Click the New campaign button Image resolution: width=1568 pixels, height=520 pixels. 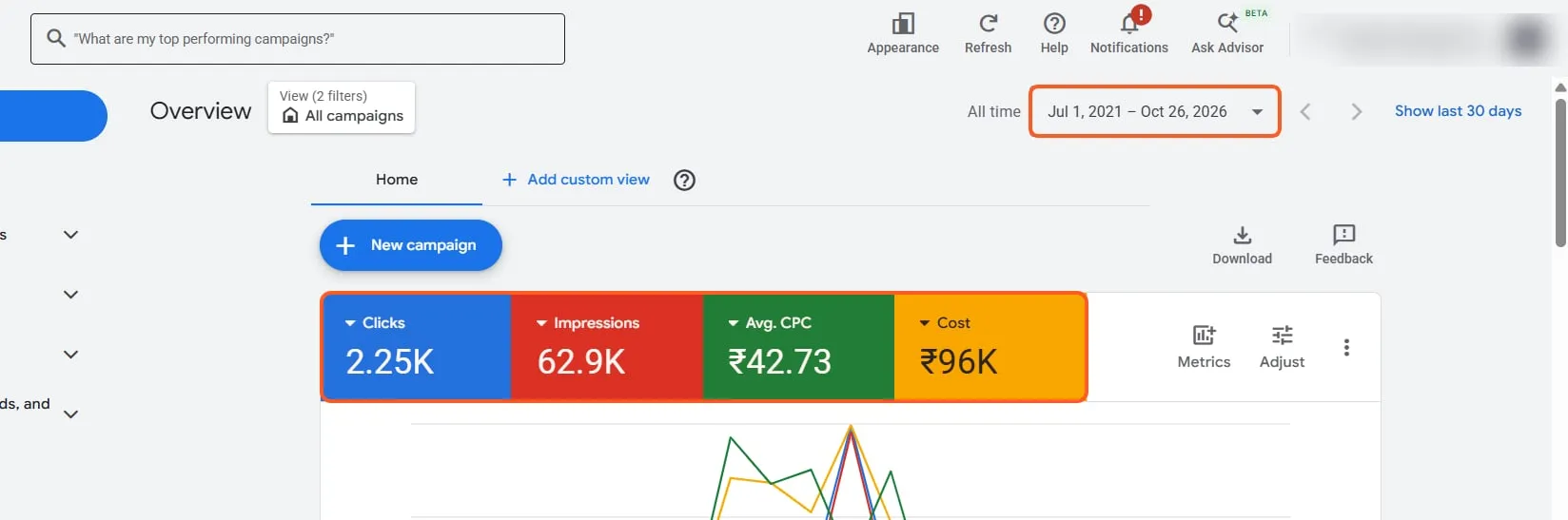click(x=411, y=245)
